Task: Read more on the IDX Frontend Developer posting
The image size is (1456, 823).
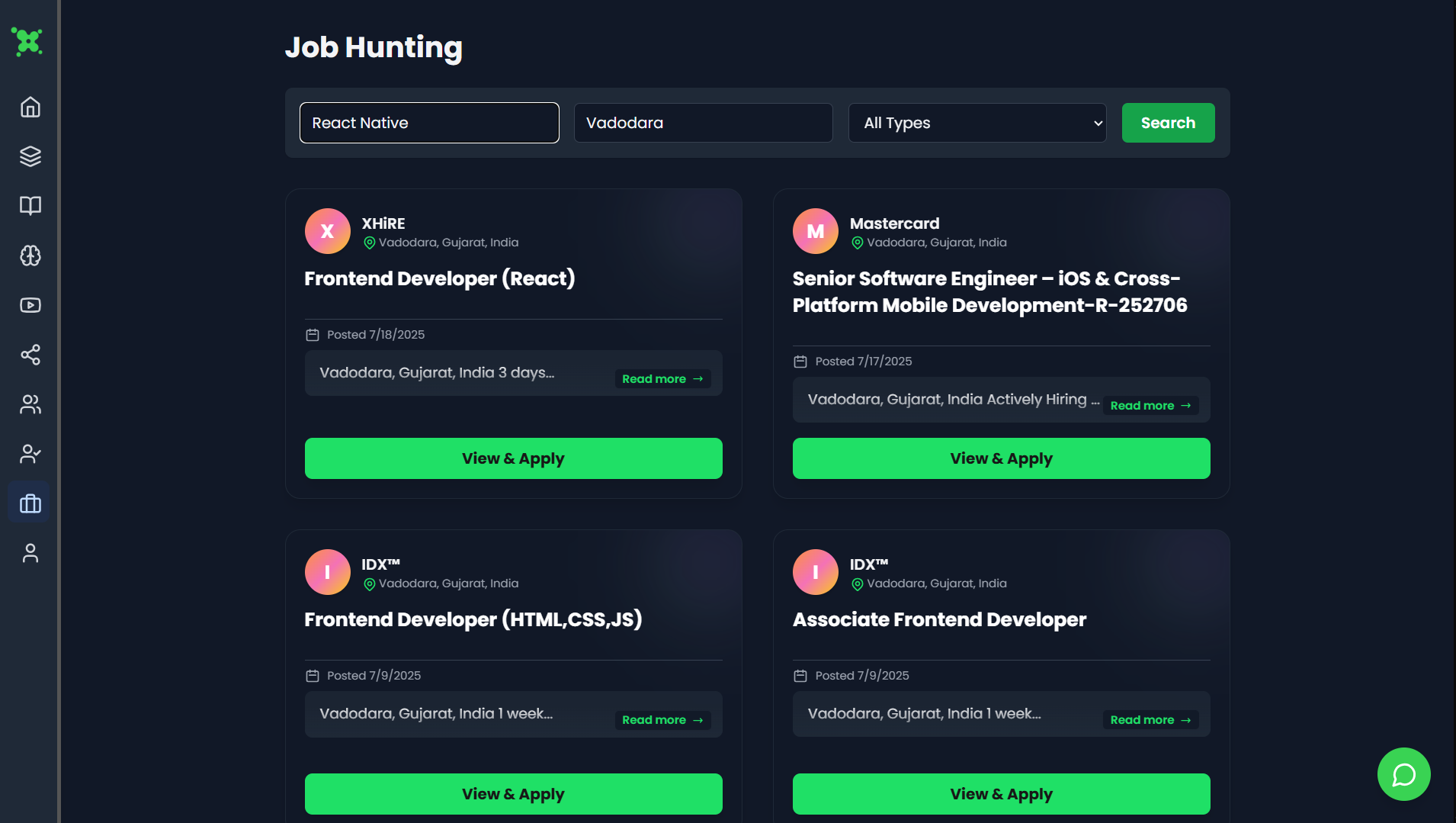Action: pos(662,719)
